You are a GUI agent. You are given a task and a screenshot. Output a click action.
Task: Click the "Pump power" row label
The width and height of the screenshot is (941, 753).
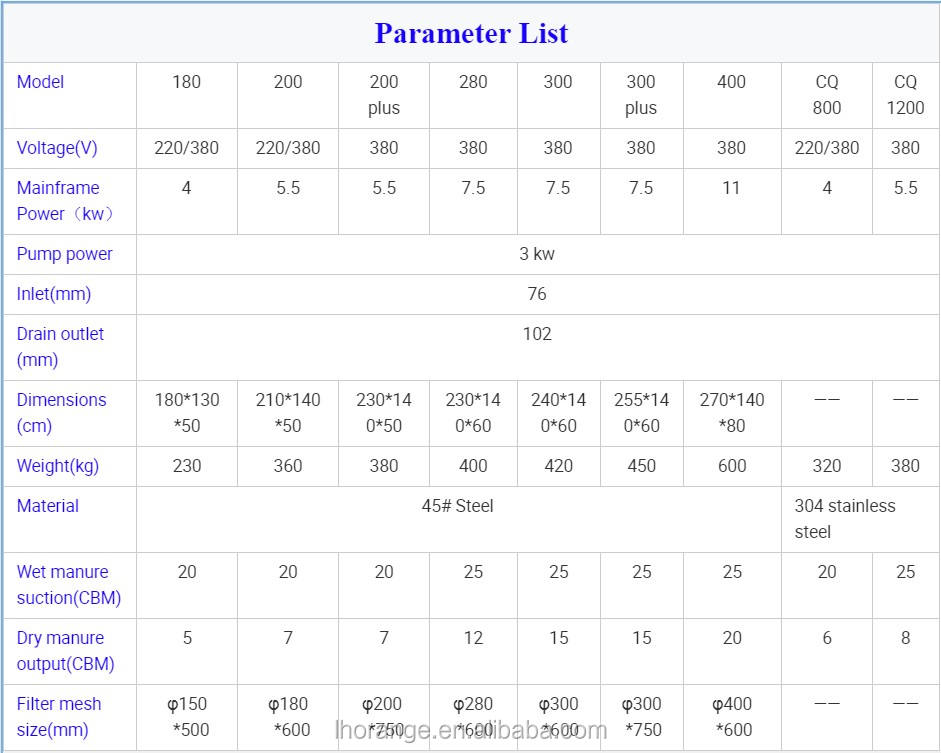click(x=64, y=254)
